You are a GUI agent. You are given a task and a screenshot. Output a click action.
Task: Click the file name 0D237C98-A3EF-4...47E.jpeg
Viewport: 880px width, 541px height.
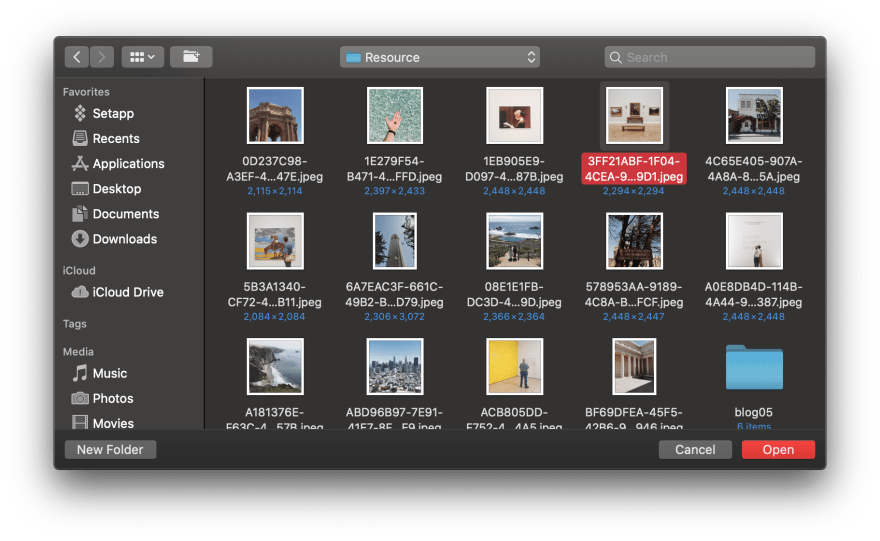click(274, 169)
